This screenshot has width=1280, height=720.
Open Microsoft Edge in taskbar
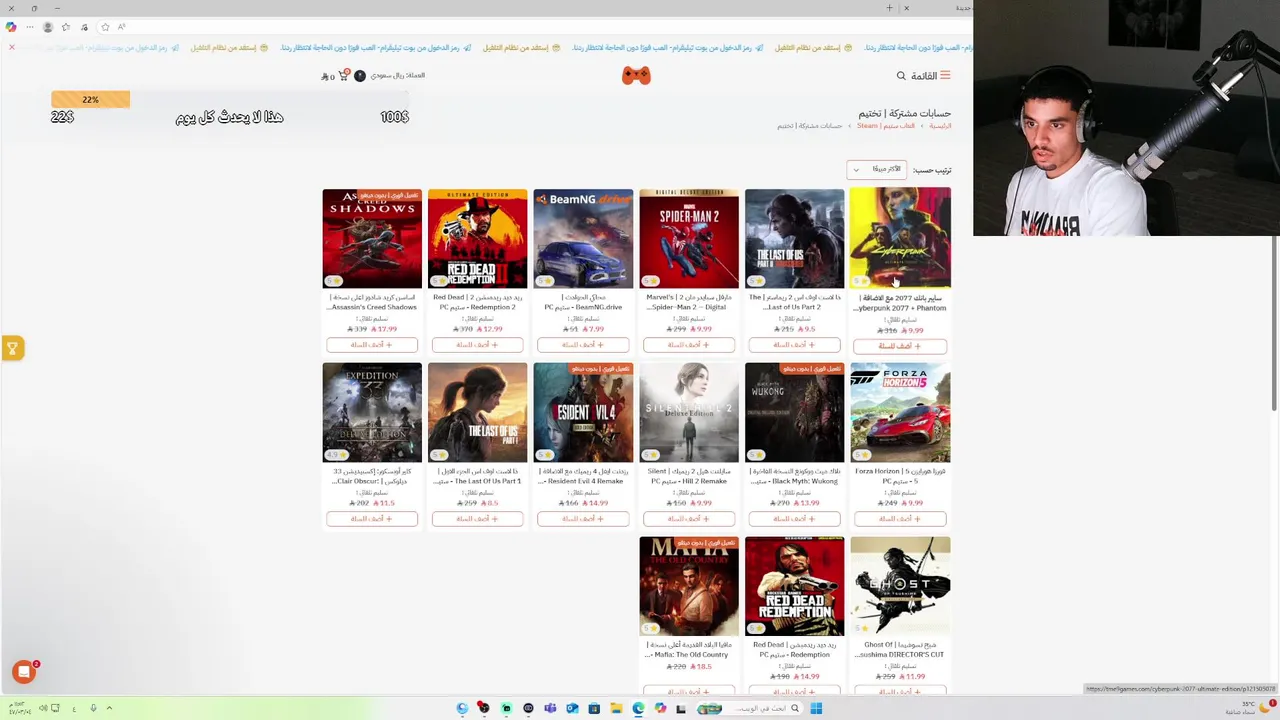click(638, 708)
